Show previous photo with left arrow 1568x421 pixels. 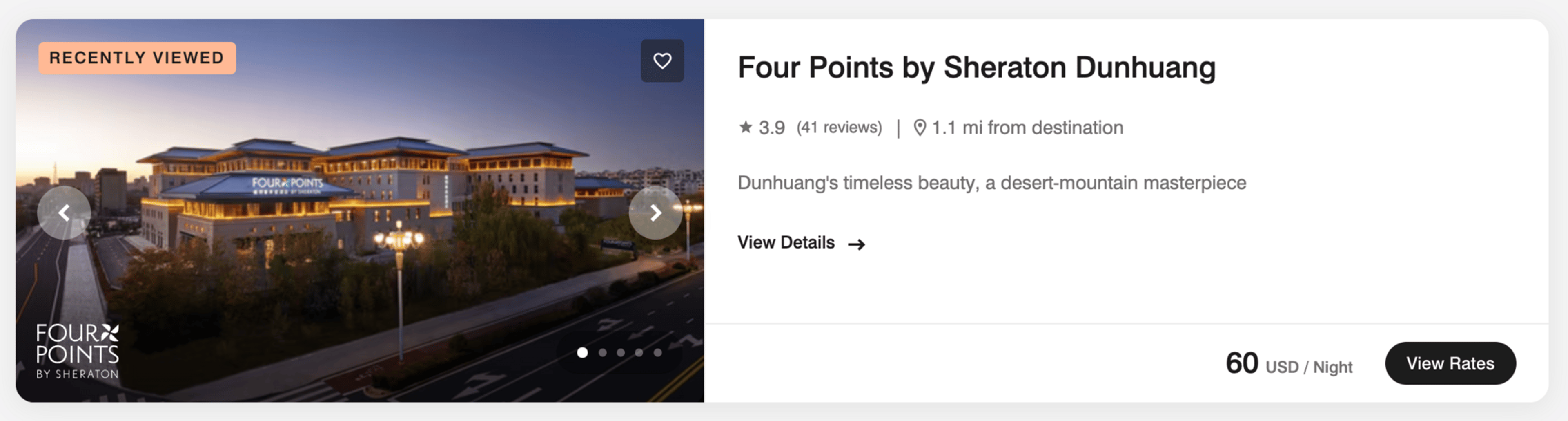coord(64,213)
